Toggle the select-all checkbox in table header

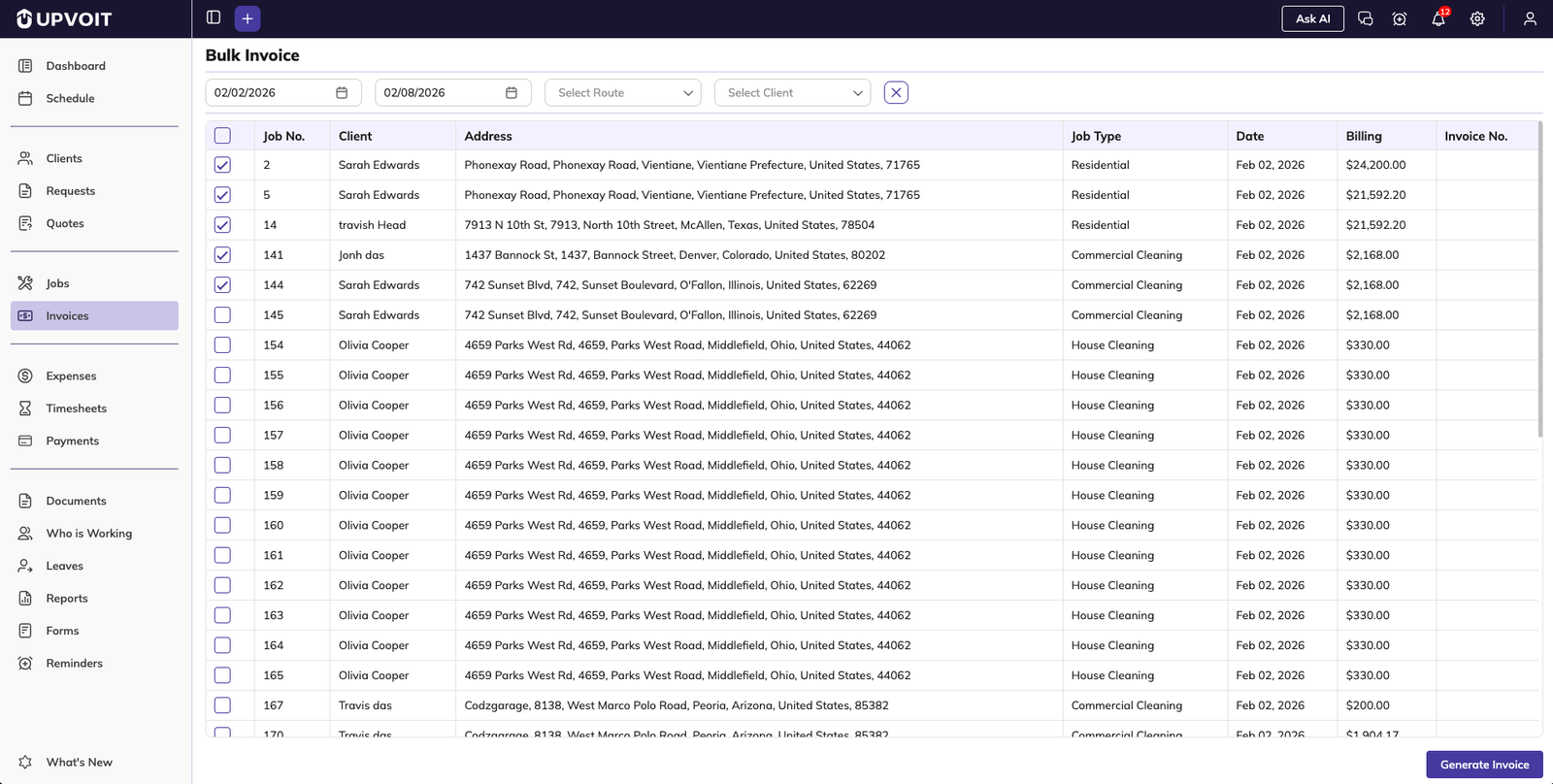pyautogui.click(x=222, y=136)
